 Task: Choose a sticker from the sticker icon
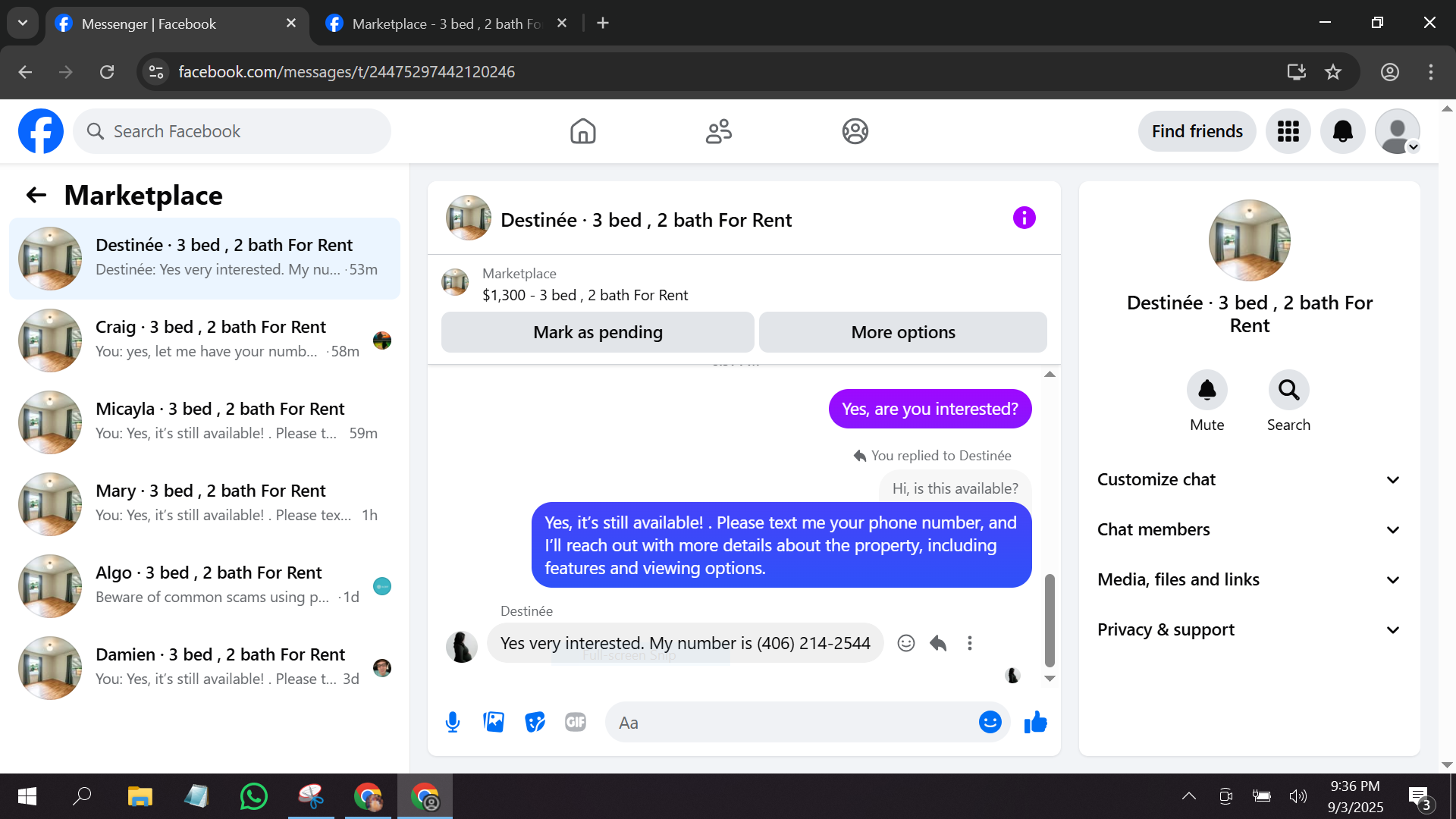coord(535,722)
